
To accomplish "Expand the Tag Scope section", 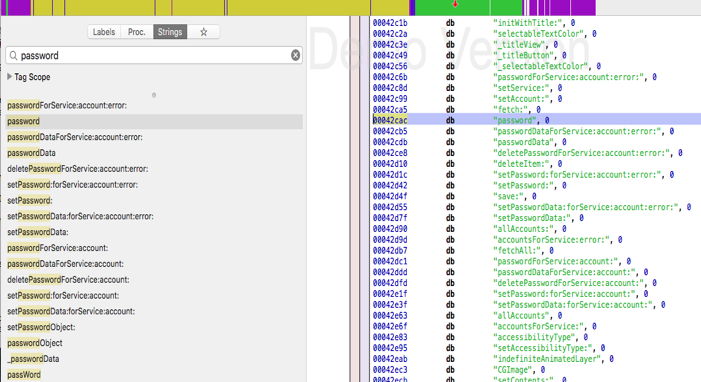I will tap(9, 76).
